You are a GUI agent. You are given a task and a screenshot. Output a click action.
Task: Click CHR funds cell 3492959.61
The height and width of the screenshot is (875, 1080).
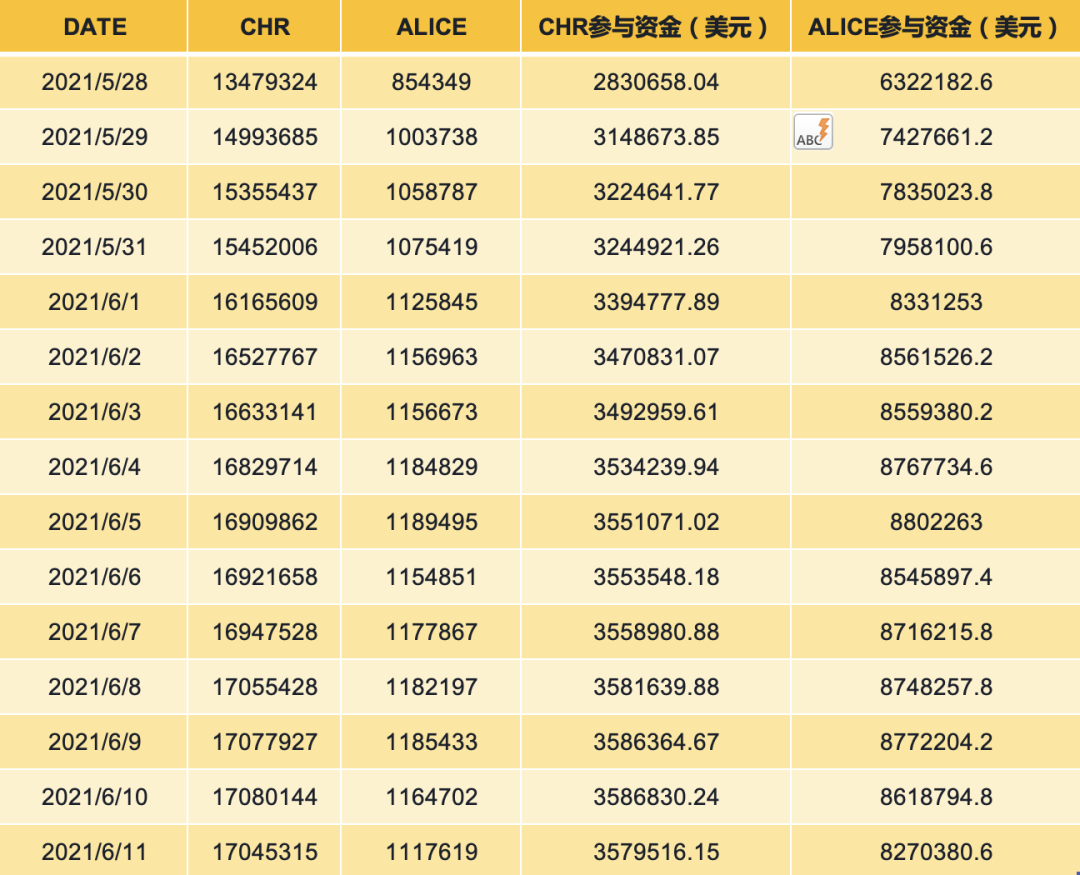(656, 412)
